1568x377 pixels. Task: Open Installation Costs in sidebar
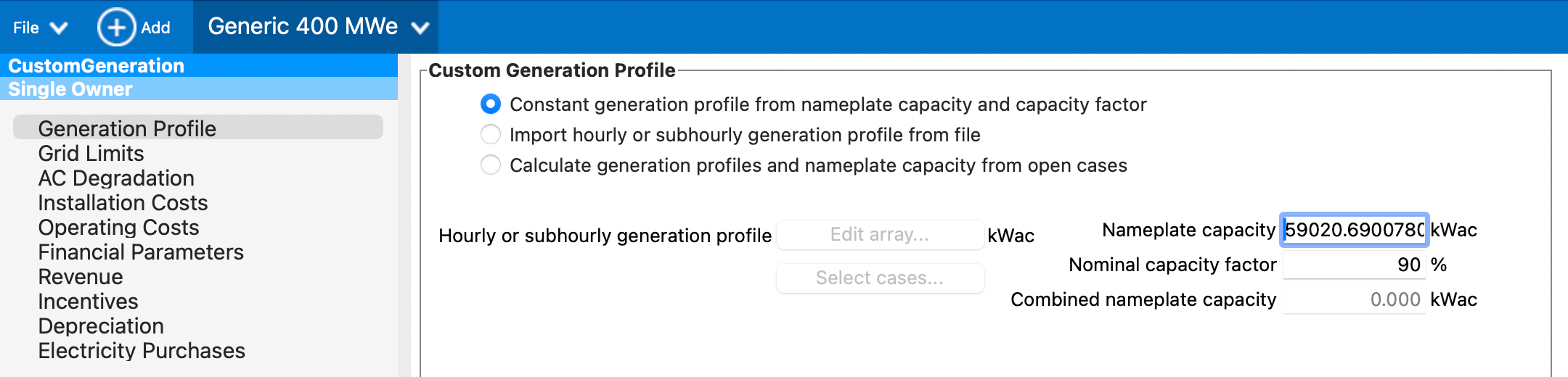click(x=123, y=203)
